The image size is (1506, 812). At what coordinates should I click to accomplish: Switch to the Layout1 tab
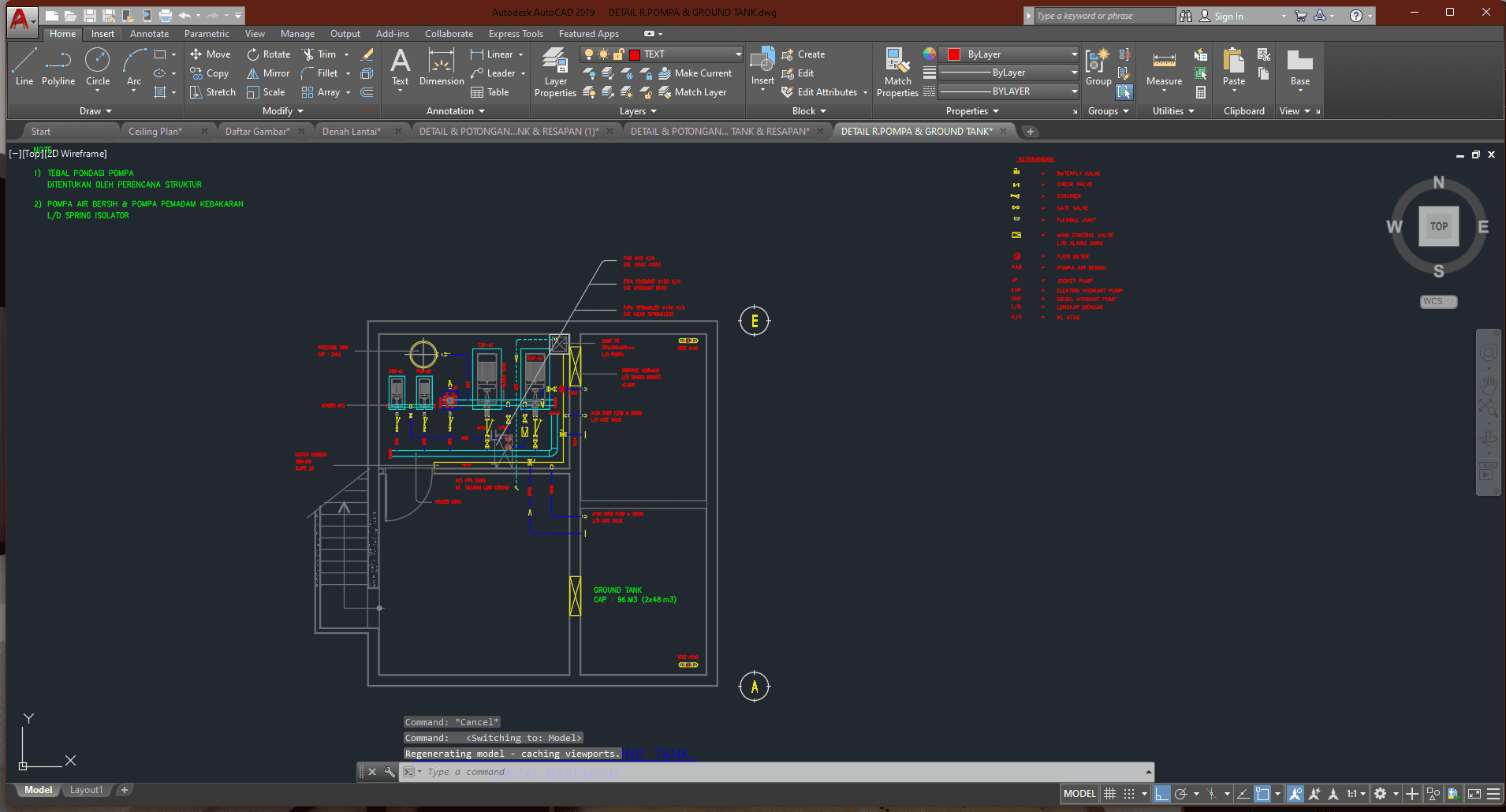tap(86, 790)
